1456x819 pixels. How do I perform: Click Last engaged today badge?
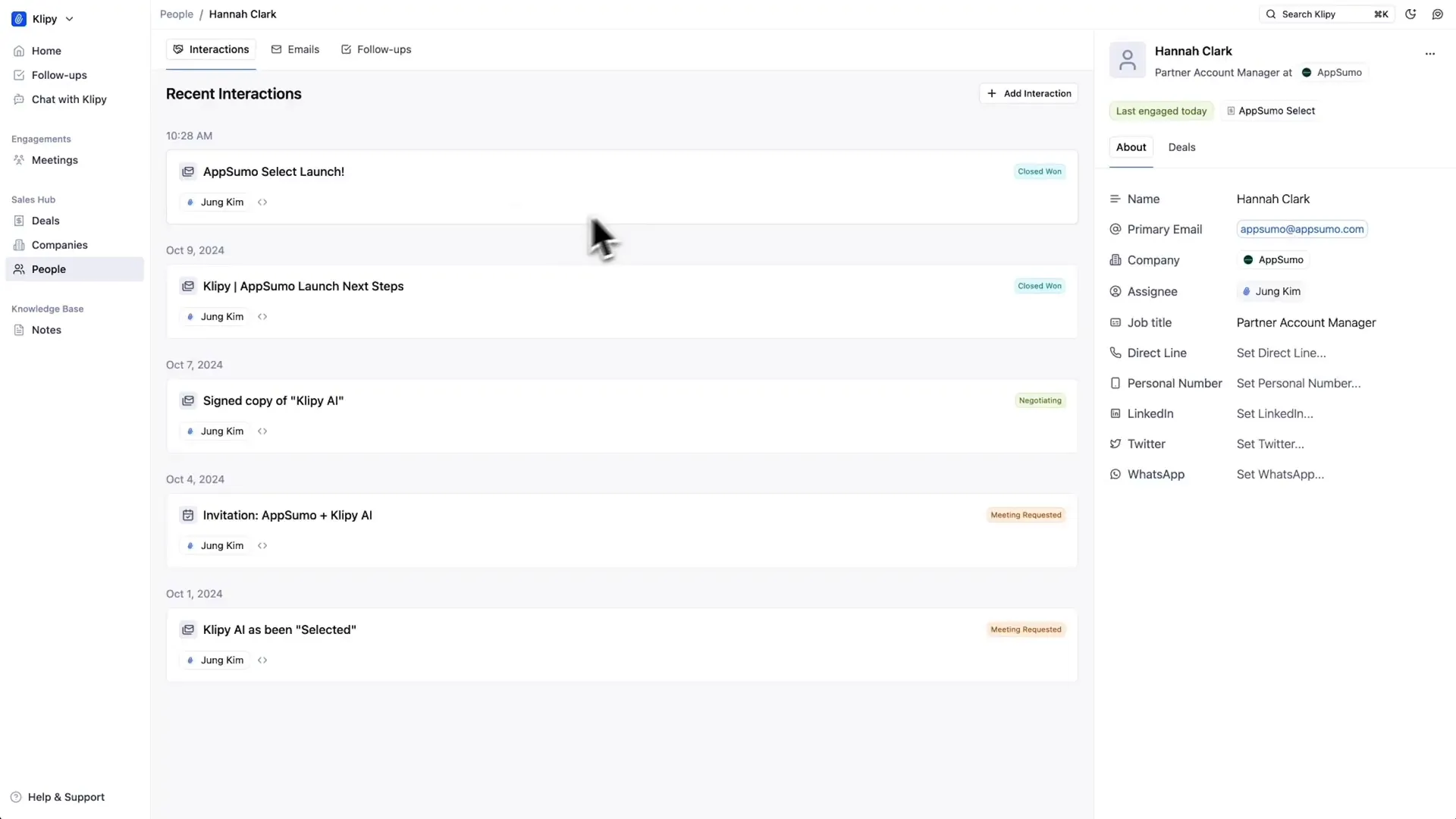coord(1161,111)
